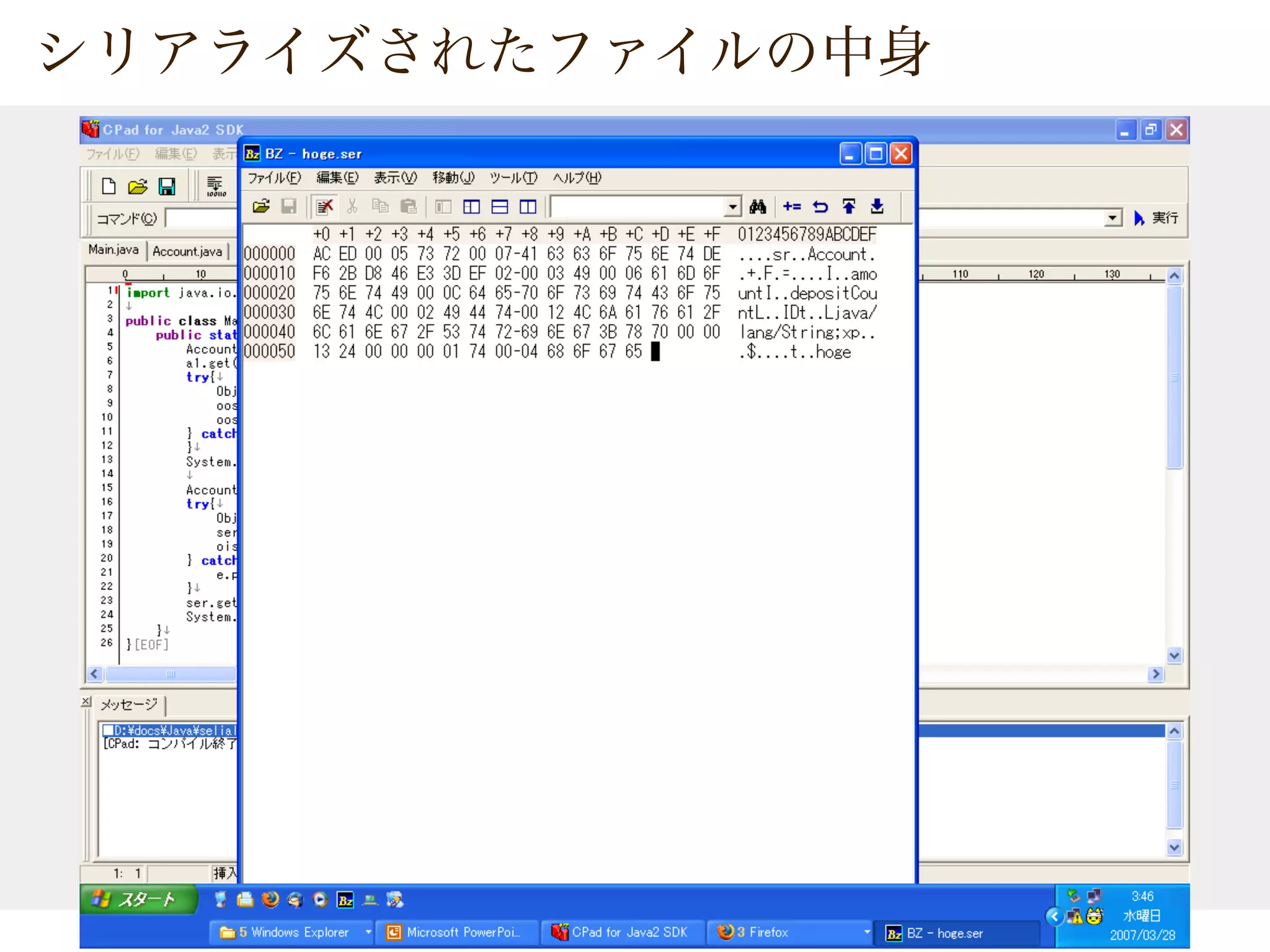Toggle horizontal split view icon in BZ
The width and height of the screenshot is (1270, 952).
(x=500, y=206)
